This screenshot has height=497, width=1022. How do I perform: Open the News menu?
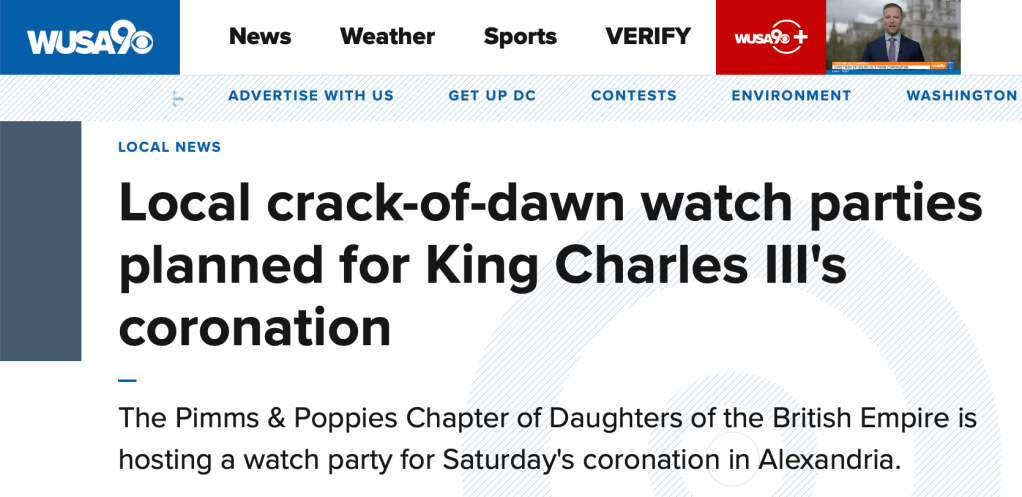(260, 37)
